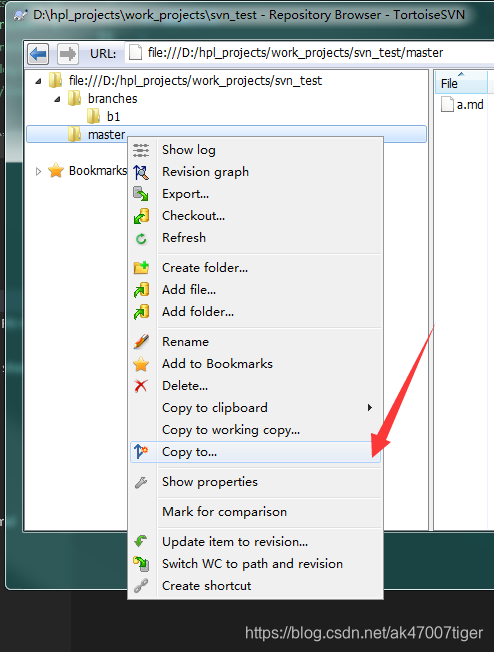Click the Show properties wrench icon
This screenshot has height=652, width=494.
point(141,482)
